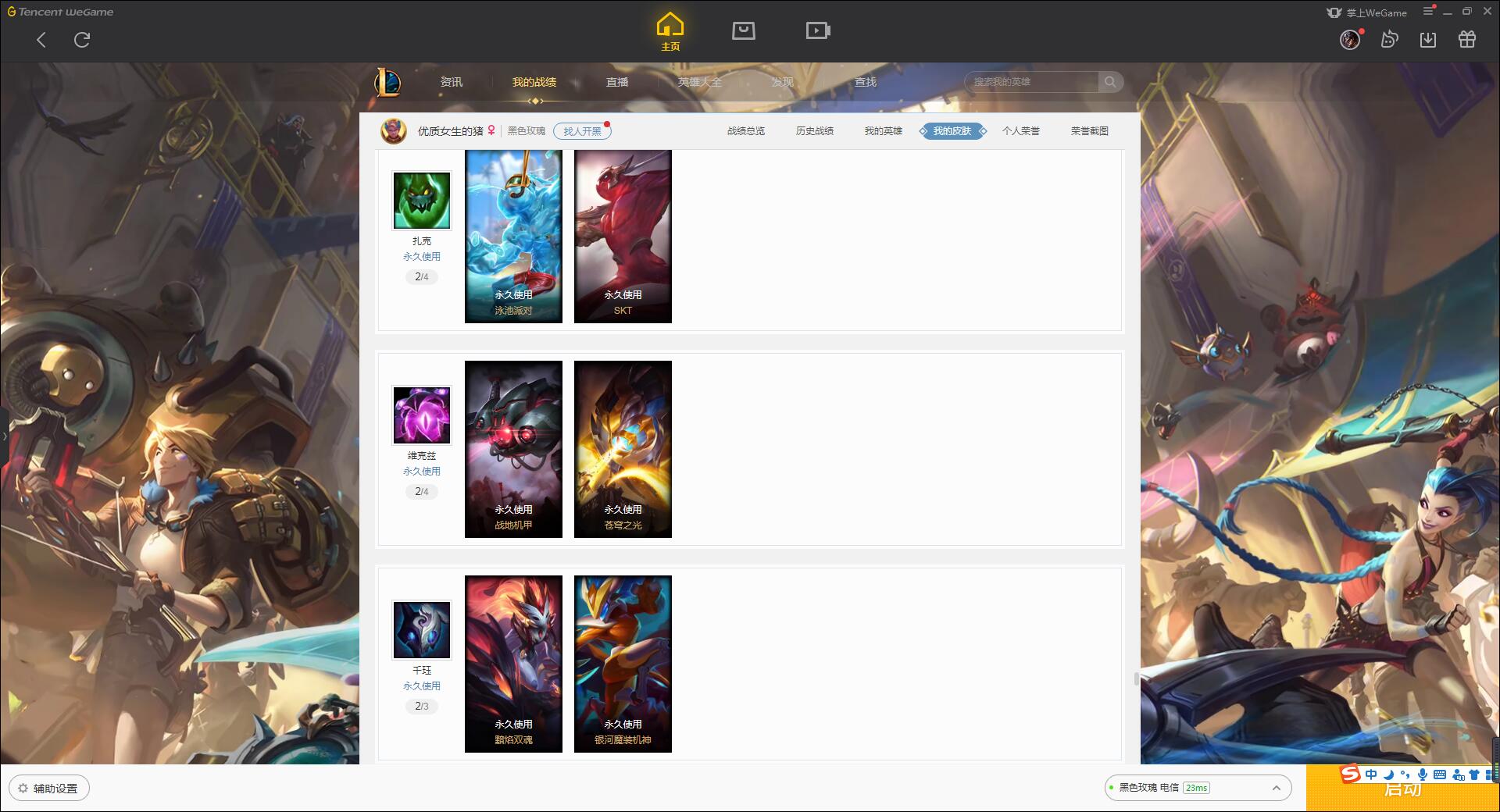
Task: Click the Sogou account user icon
Action: 1457,775
